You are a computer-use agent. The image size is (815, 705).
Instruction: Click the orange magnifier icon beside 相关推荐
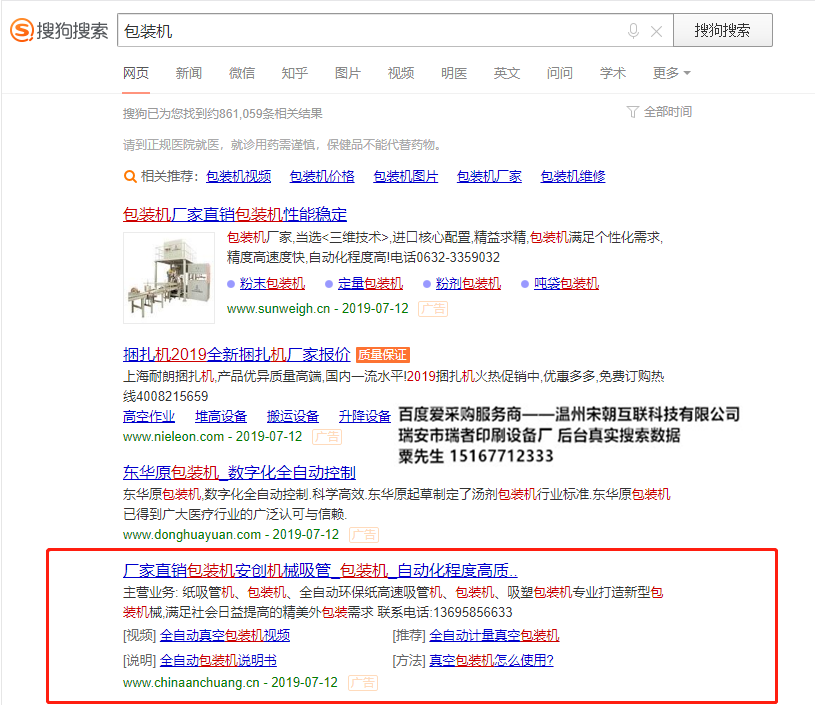click(130, 176)
